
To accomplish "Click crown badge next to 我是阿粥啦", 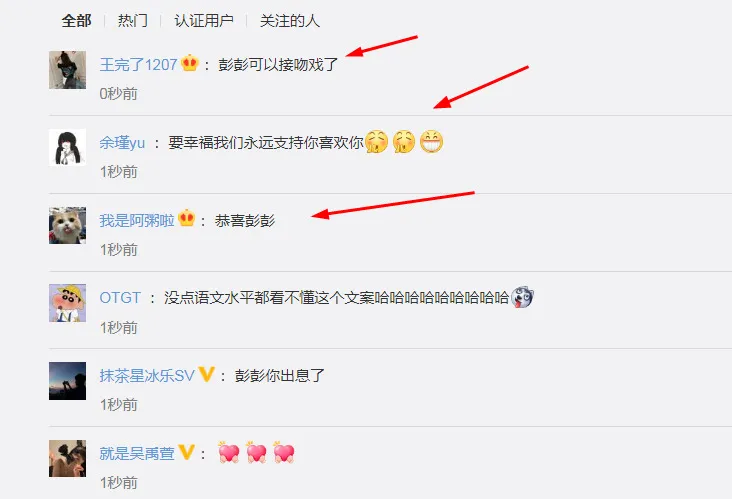I will [187, 218].
